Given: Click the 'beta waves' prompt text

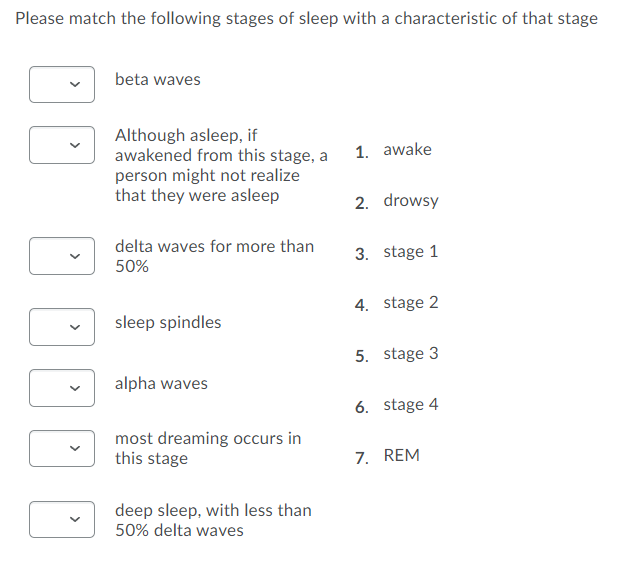Looking at the screenshot, I should tap(157, 80).
